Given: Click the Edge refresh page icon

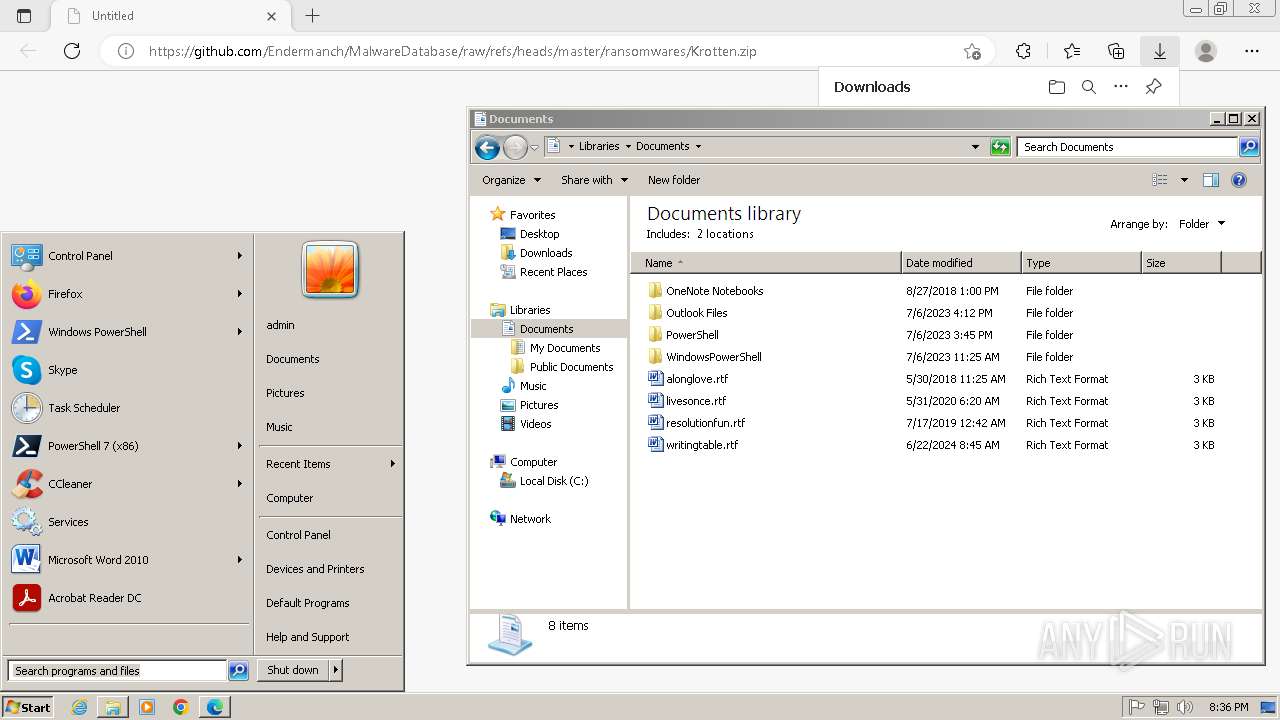Looking at the screenshot, I should click(72, 51).
